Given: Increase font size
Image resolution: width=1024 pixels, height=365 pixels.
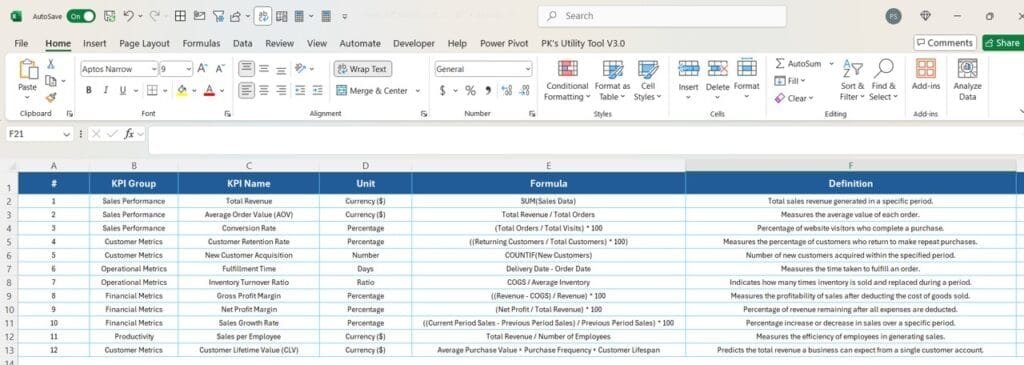Looking at the screenshot, I should (x=202, y=69).
